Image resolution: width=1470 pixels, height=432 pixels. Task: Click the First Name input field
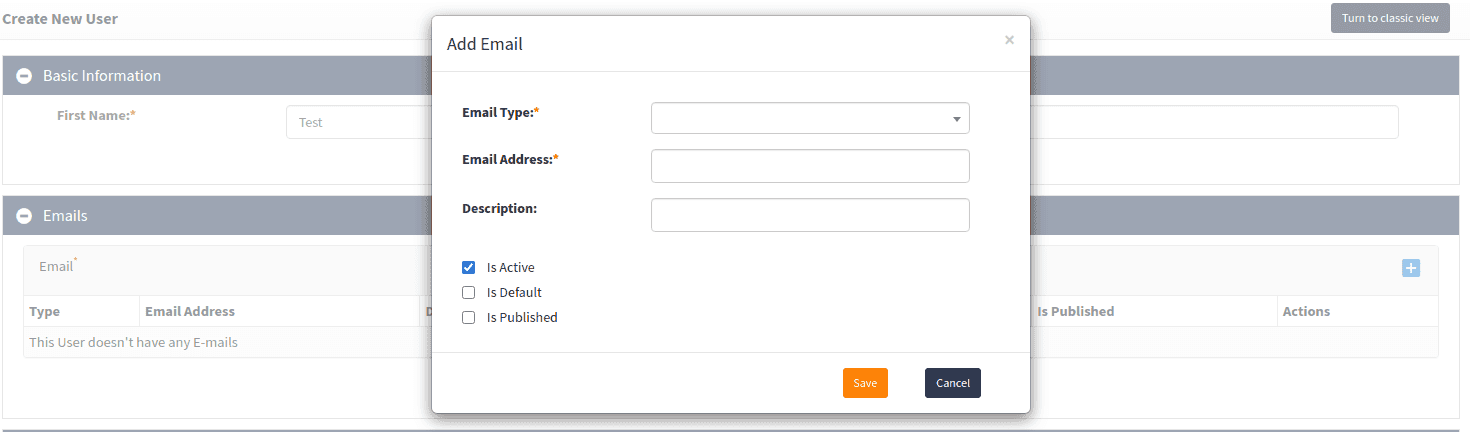pos(357,122)
